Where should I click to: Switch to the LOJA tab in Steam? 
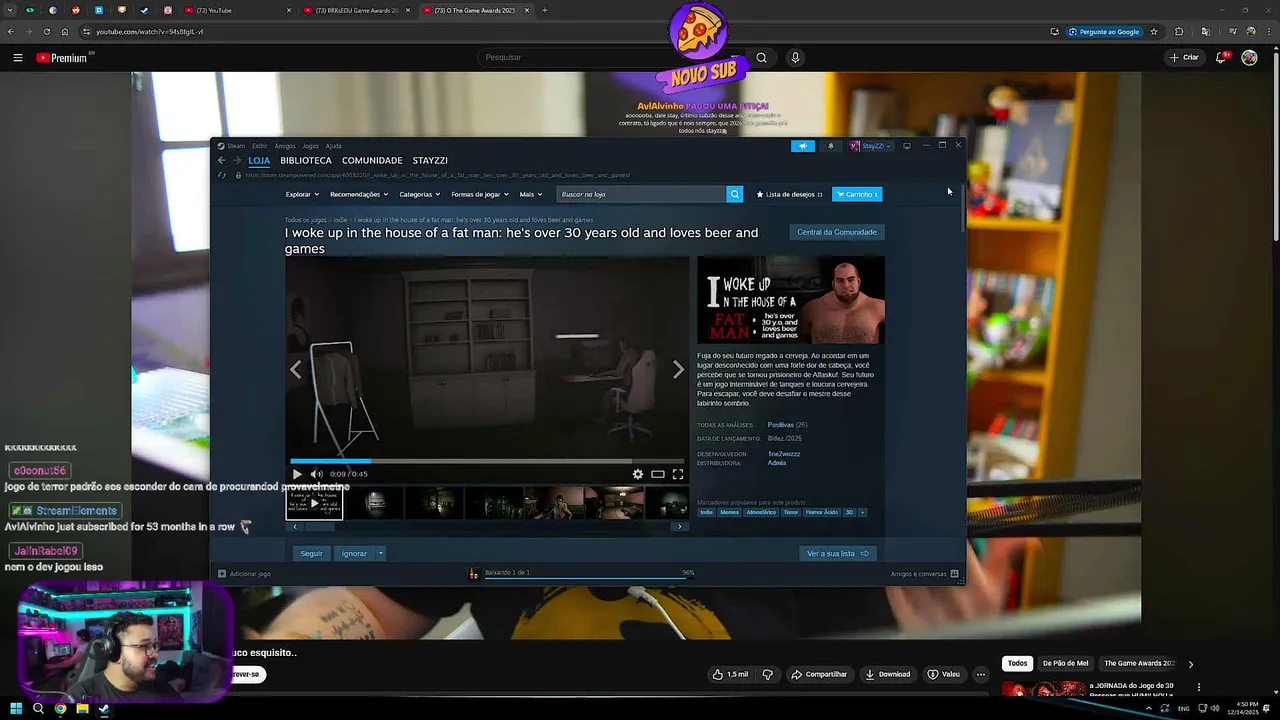point(259,160)
